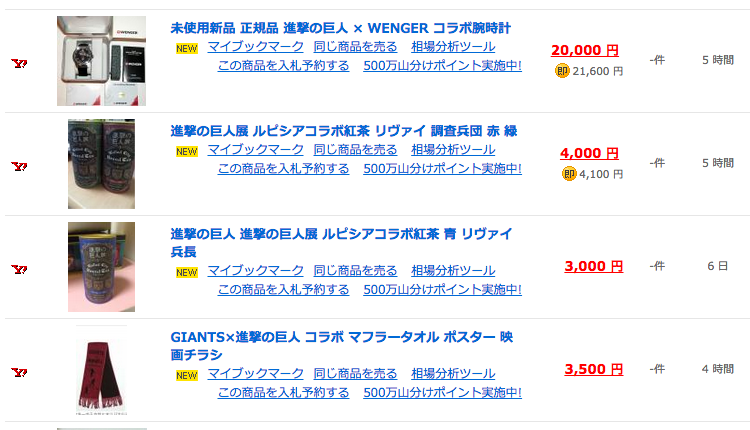Click the buy-now 即 icon next to 4,100 円

(x=568, y=174)
